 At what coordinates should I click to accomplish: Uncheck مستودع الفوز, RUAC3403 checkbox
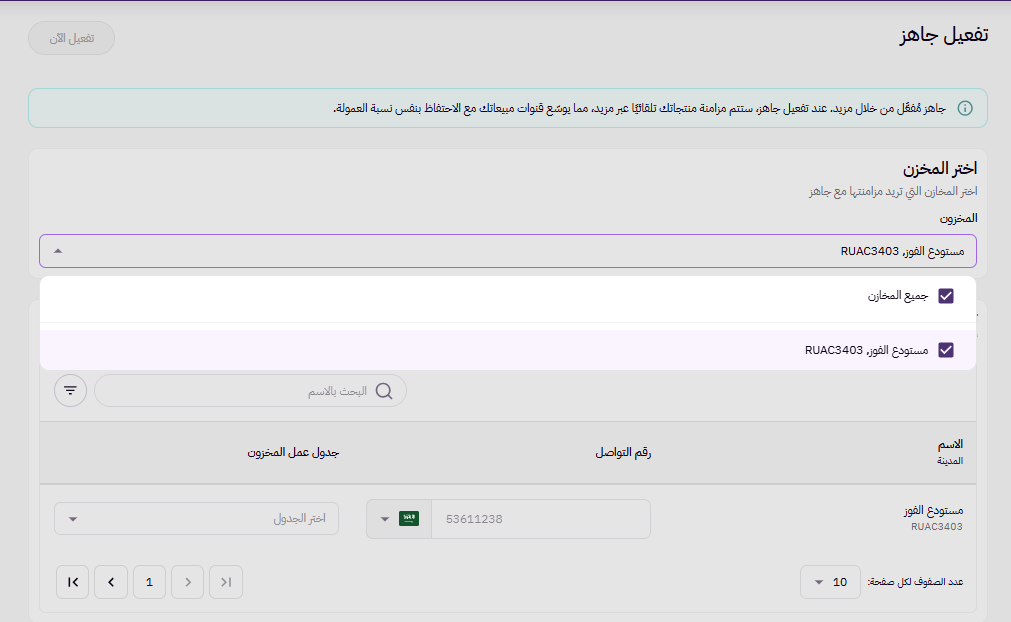click(x=946, y=350)
